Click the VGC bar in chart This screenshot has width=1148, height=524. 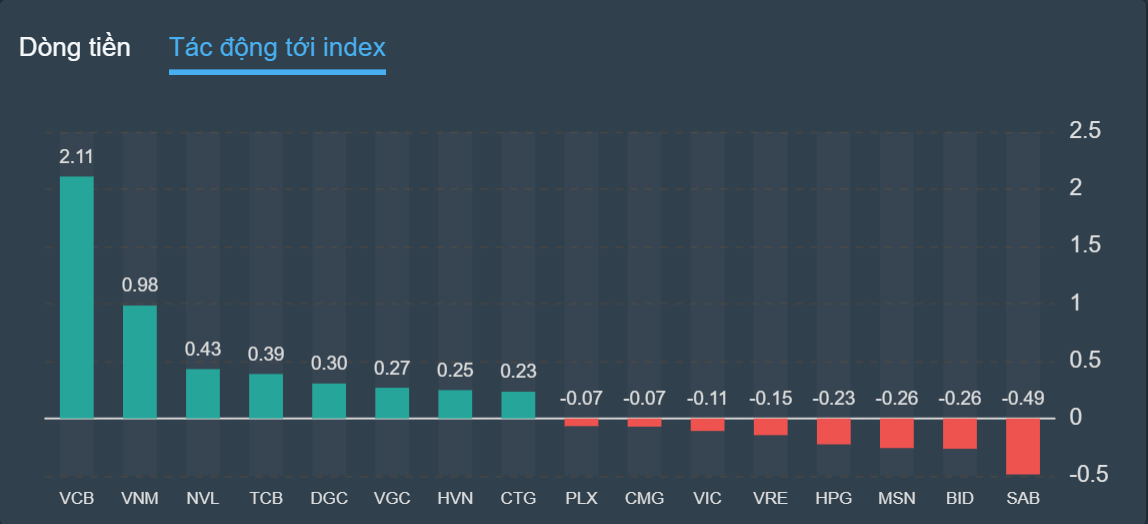pos(392,402)
